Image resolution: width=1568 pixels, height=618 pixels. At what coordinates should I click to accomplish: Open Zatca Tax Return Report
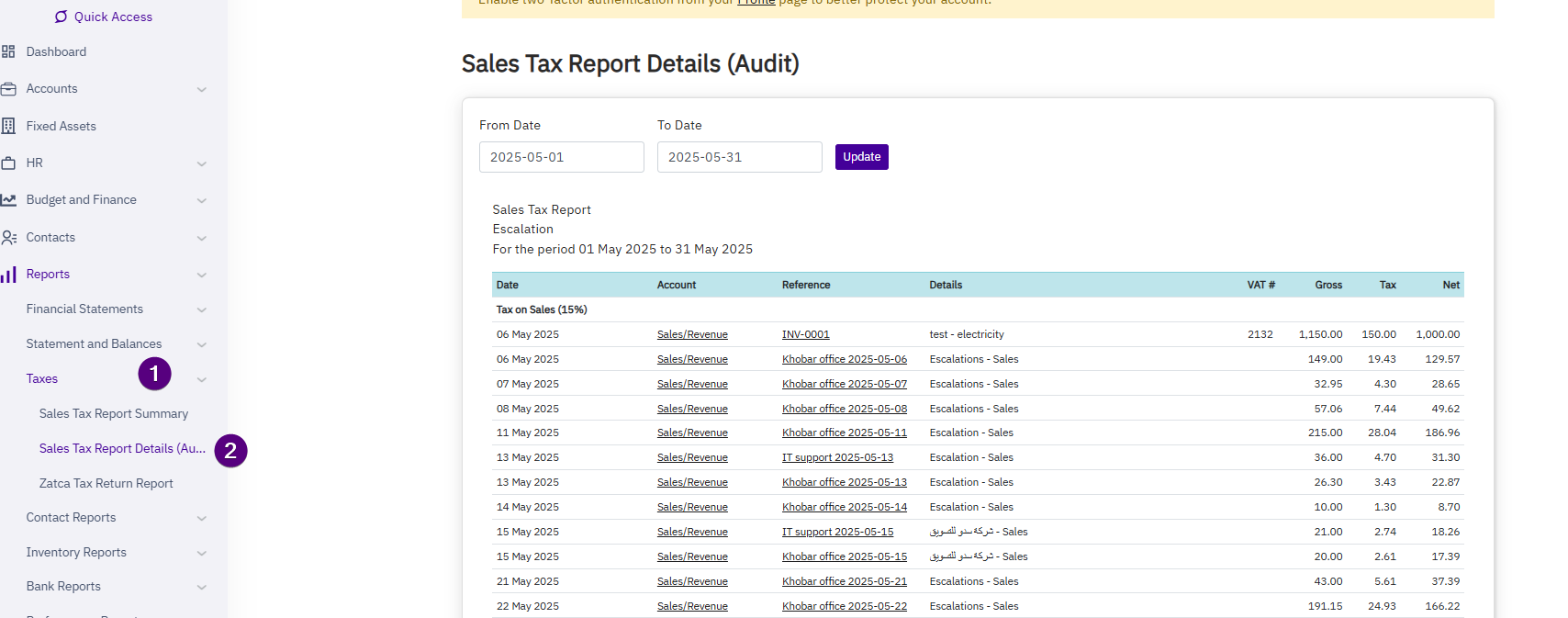click(106, 484)
